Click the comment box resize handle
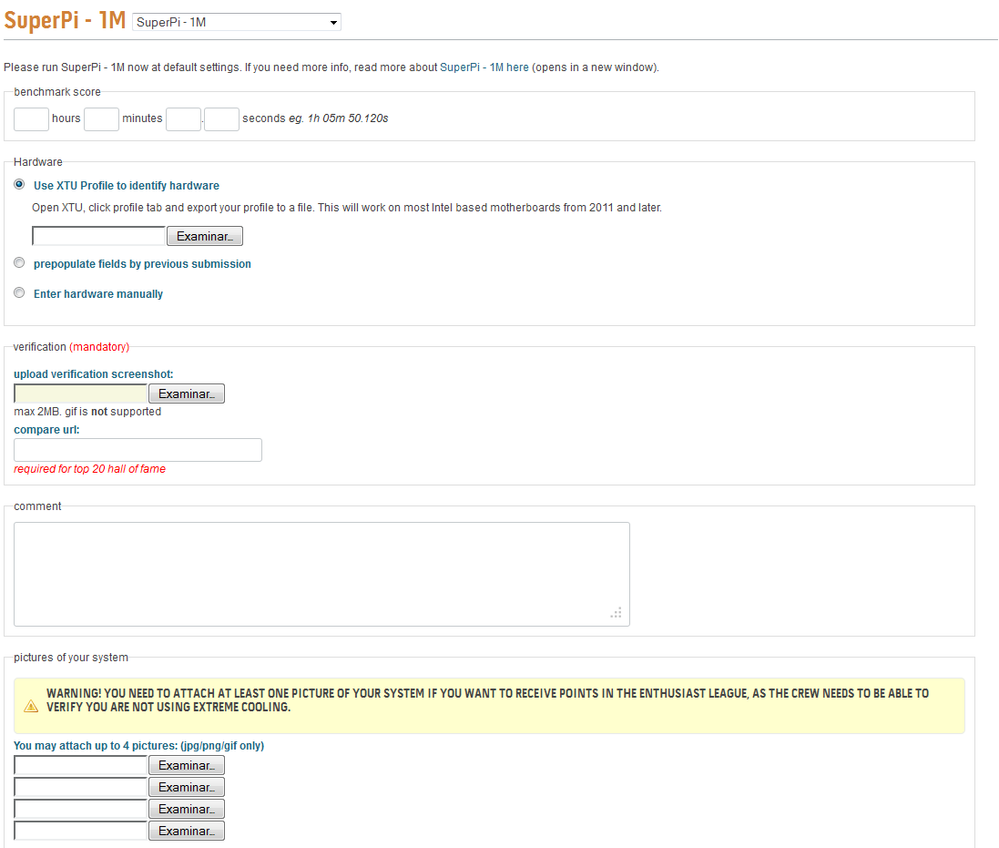This screenshot has height=848, width=999. 616,613
